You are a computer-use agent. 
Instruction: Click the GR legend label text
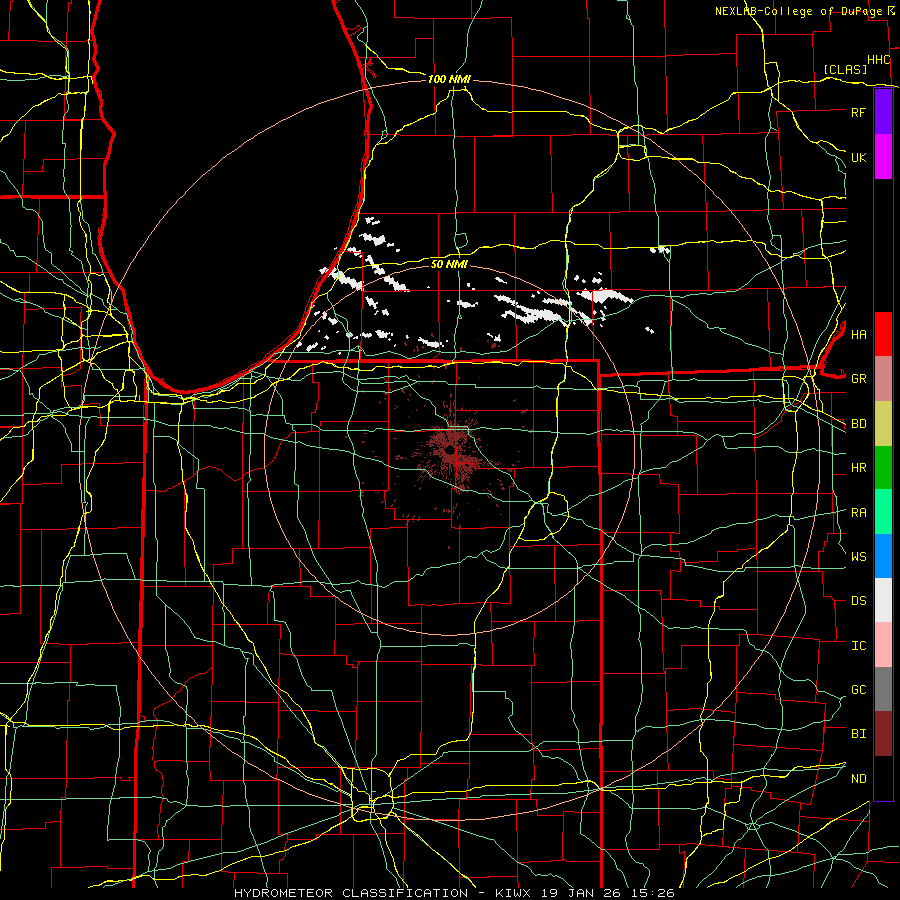point(858,379)
